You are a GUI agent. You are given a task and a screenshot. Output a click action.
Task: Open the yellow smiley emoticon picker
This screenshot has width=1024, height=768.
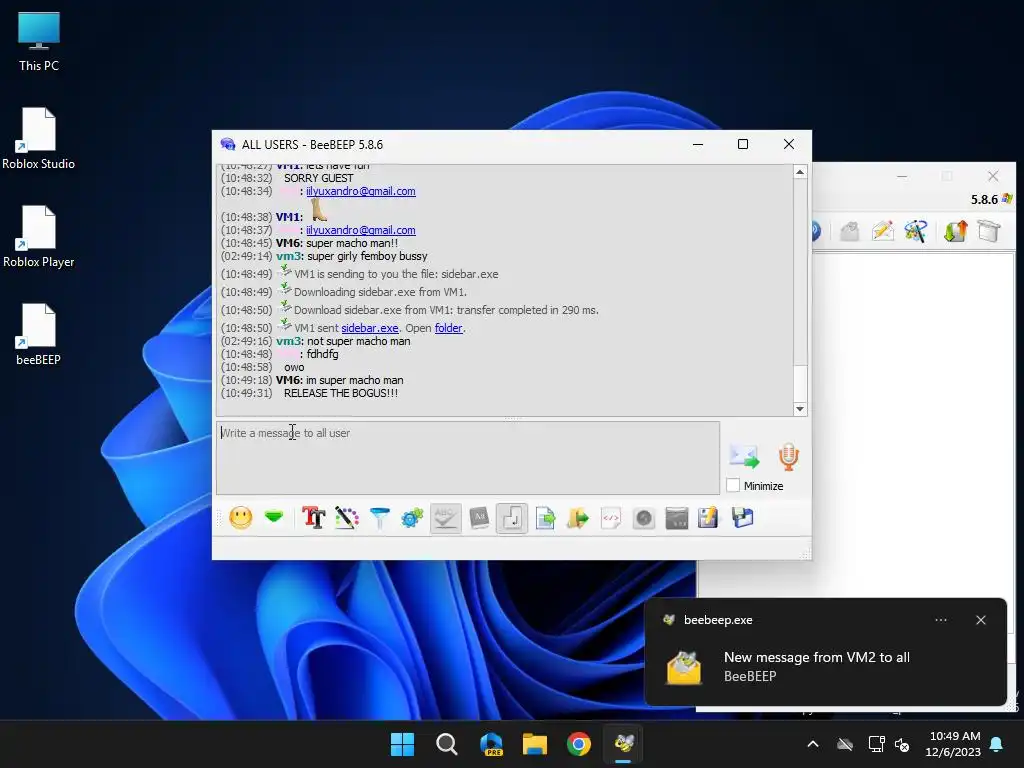[x=240, y=518]
